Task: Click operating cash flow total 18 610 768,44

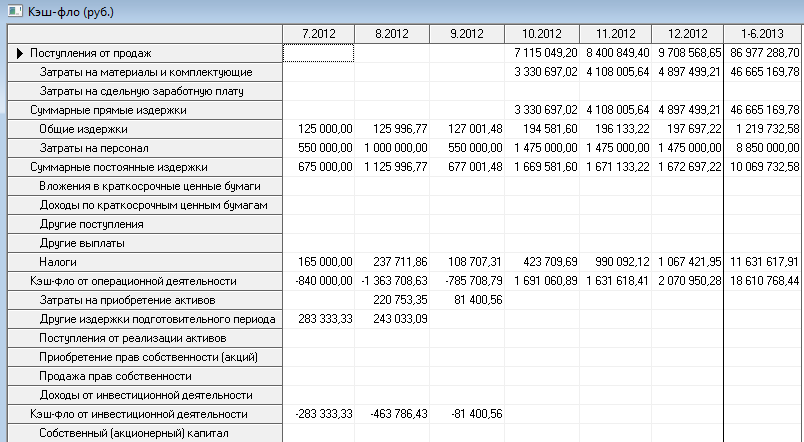Action: click(765, 281)
